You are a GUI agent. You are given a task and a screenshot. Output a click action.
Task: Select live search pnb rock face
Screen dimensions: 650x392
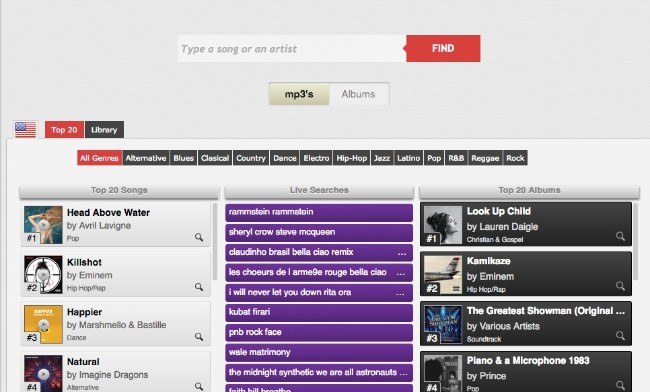click(319, 333)
